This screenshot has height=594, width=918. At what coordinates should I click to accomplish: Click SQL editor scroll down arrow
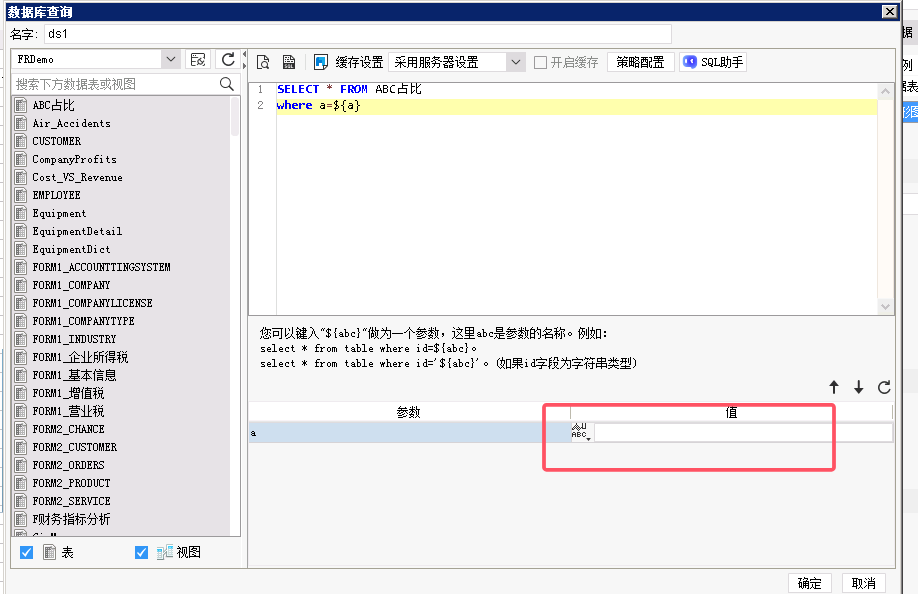pos(885,306)
